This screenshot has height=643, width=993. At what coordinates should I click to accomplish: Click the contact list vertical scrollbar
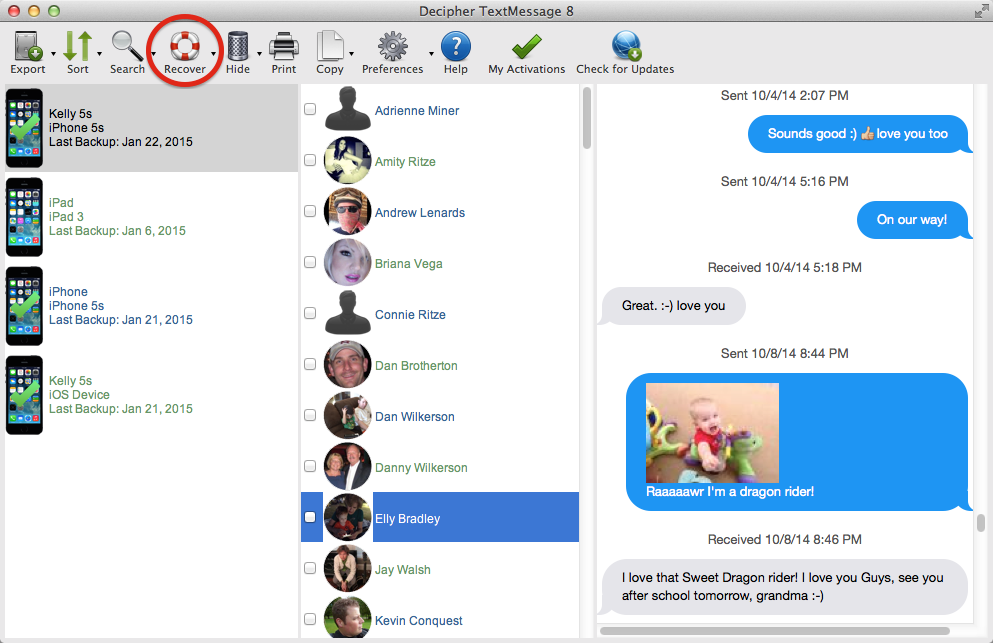tap(586, 119)
